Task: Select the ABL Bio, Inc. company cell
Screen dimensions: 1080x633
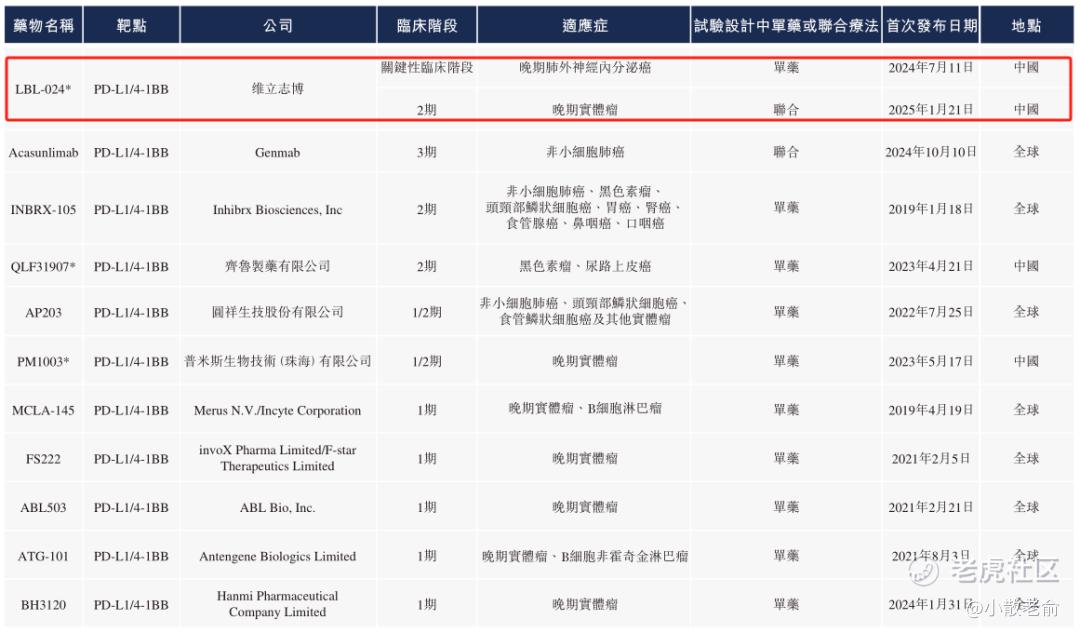Action: (x=278, y=508)
